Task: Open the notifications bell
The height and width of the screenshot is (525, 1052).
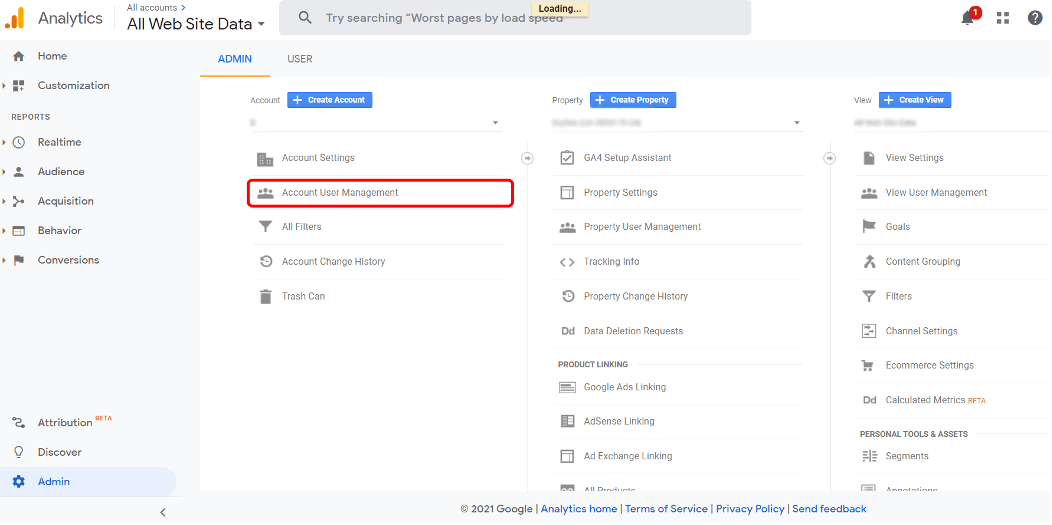Action: (967, 18)
